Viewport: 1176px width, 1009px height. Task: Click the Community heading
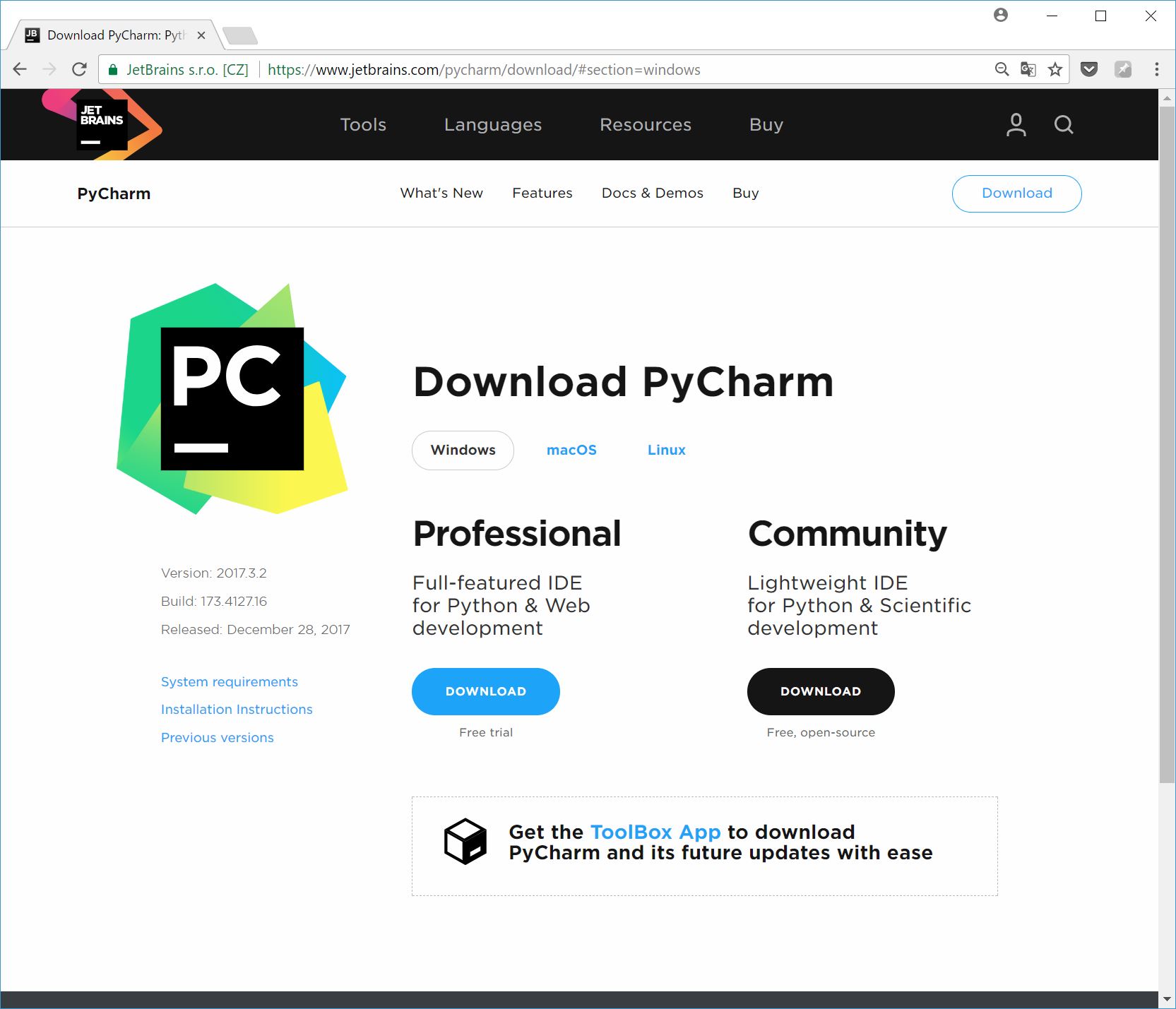click(x=848, y=534)
